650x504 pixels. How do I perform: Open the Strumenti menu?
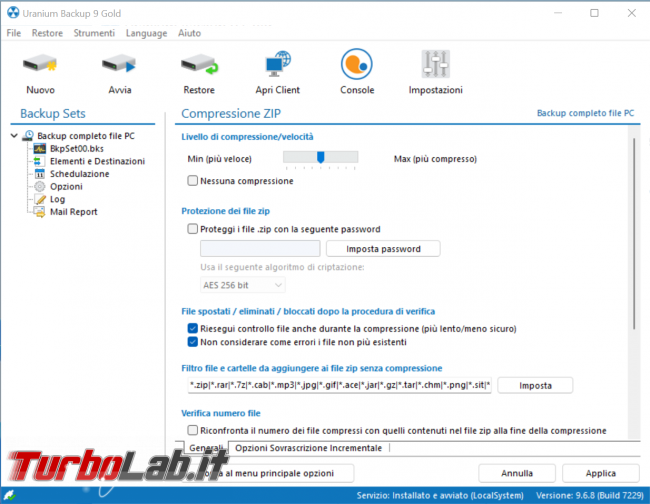[x=94, y=33]
